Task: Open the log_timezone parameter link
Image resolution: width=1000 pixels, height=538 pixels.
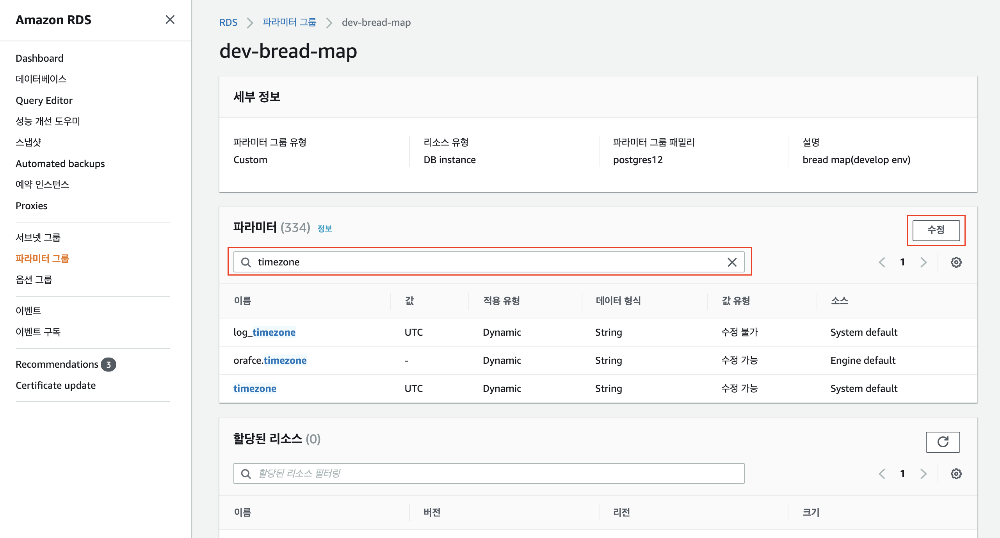Action: click(x=264, y=333)
